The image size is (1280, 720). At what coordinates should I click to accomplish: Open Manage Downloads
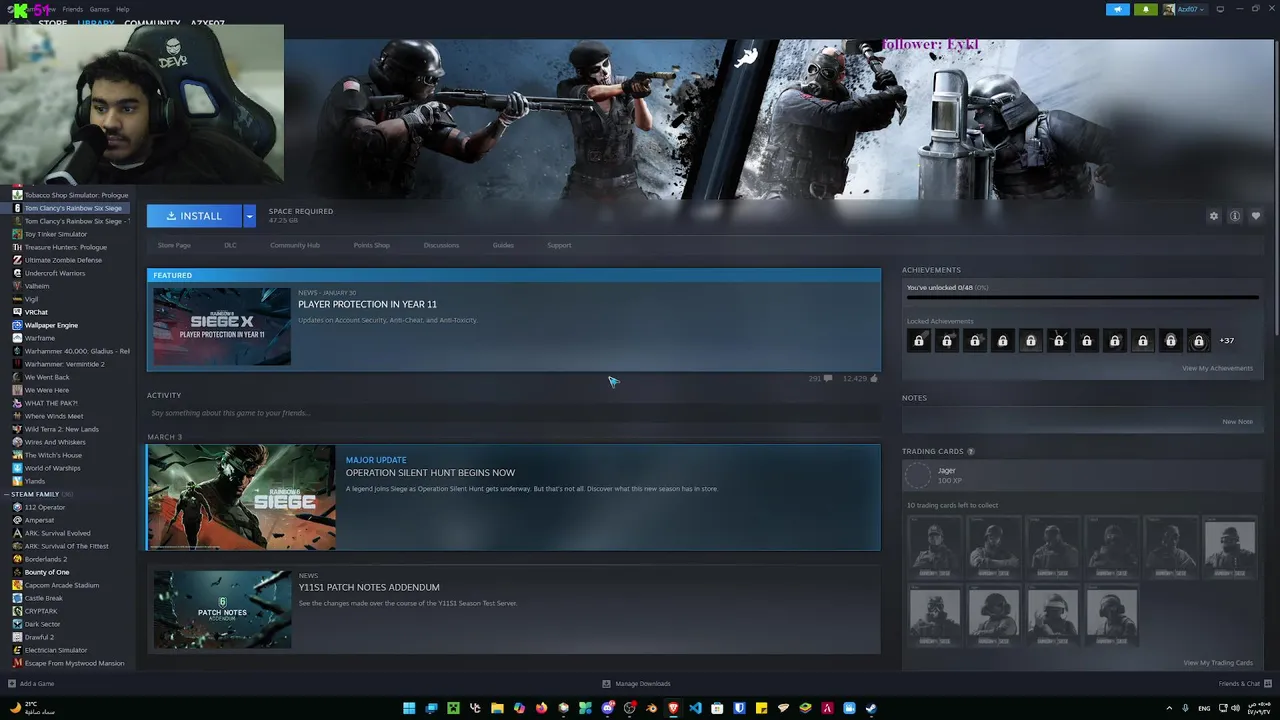(x=636, y=684)
